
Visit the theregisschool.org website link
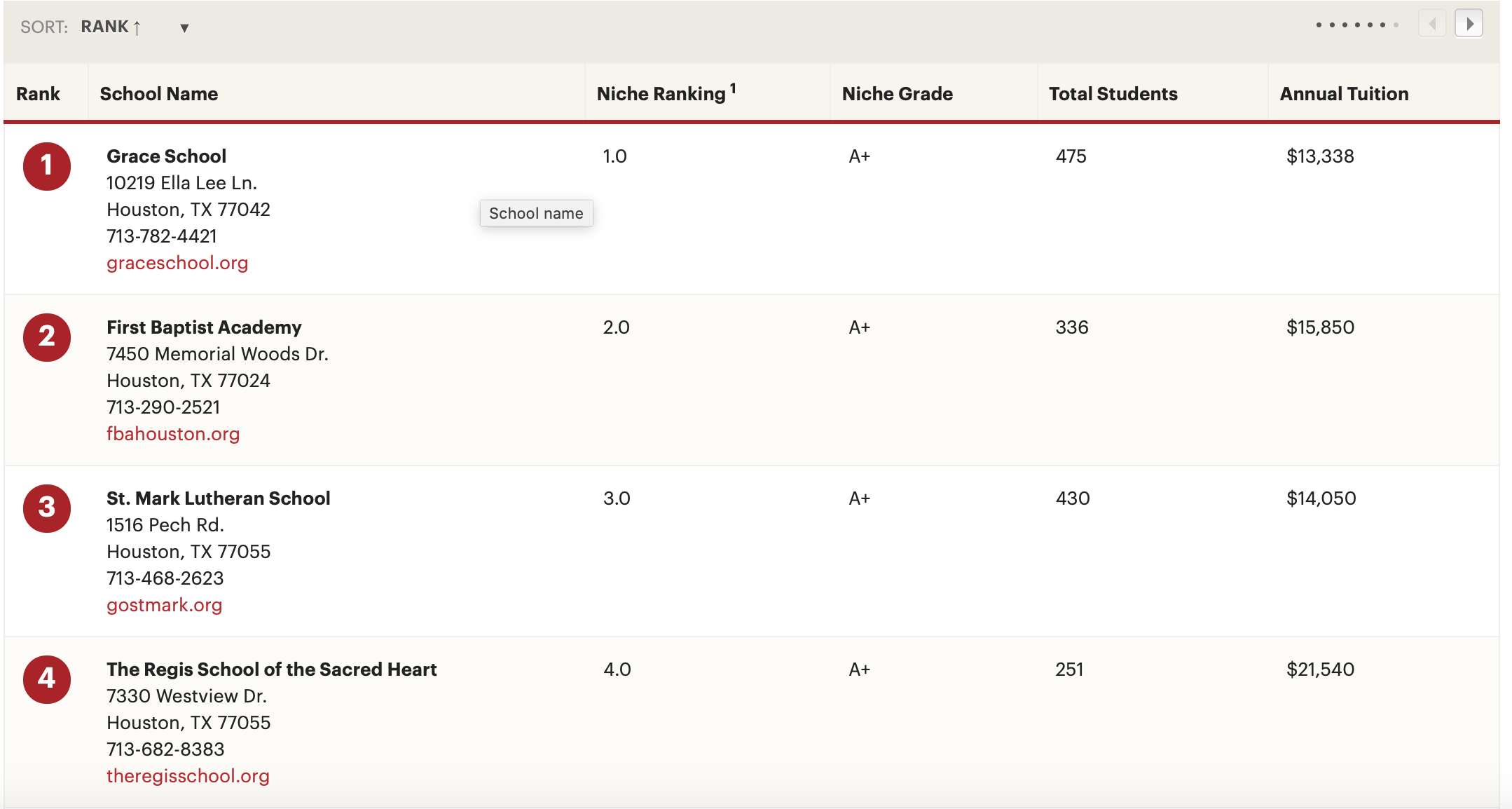click(188, 776)
